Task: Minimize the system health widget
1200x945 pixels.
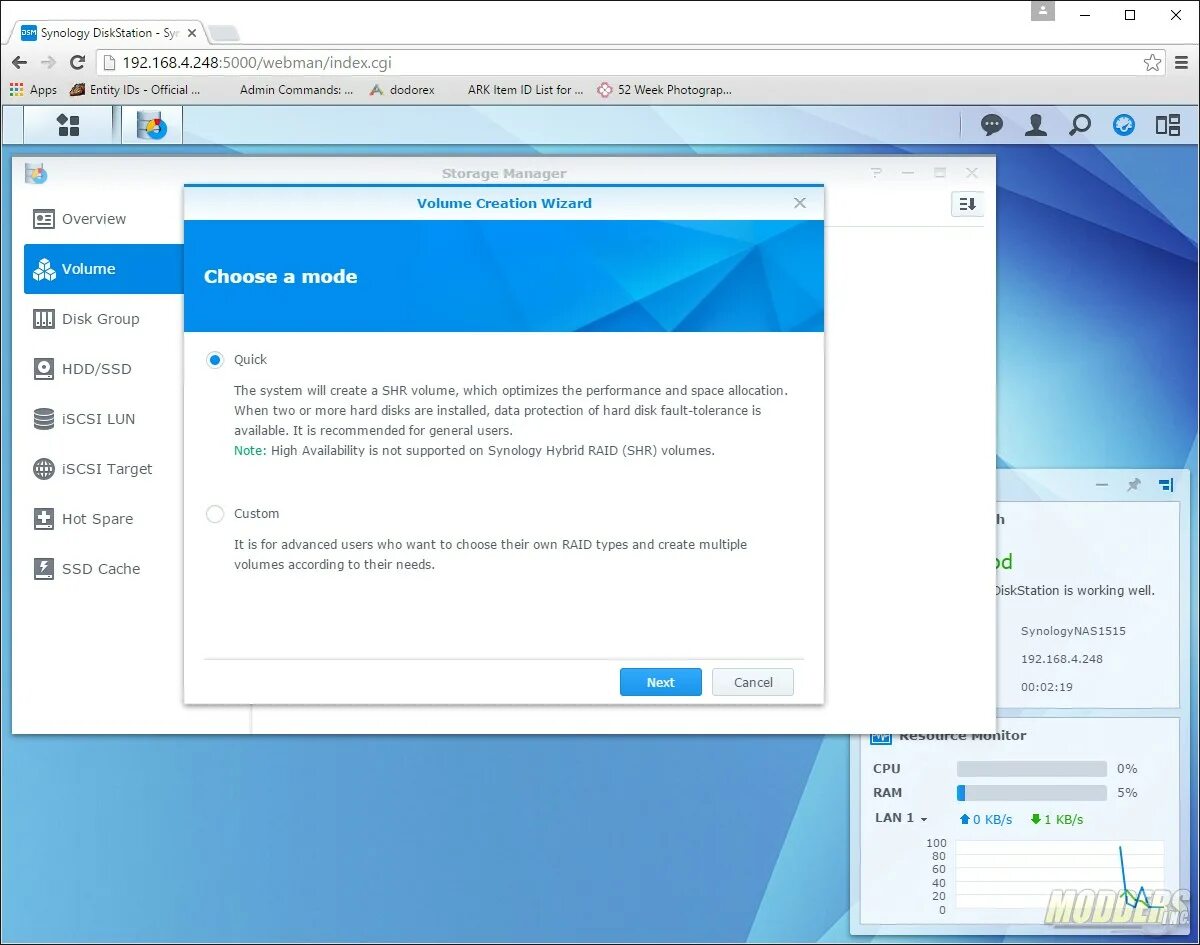Action: pyautogui.click(x=1102, y=485)
